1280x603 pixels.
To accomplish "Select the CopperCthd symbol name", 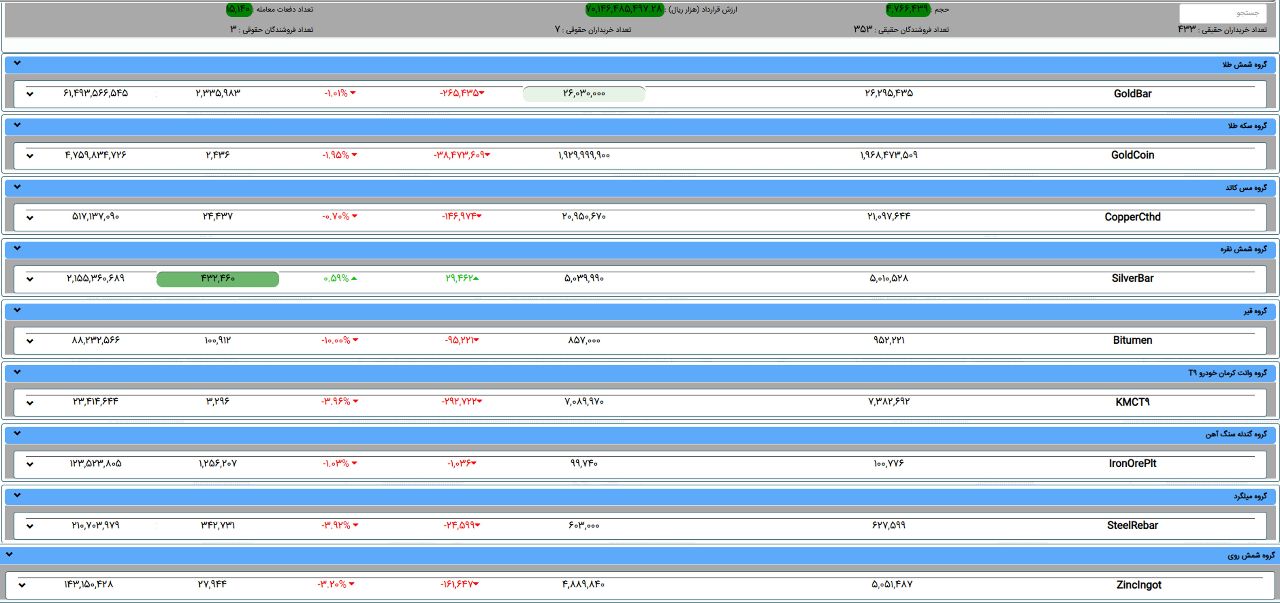I will tap(1133, 217).
